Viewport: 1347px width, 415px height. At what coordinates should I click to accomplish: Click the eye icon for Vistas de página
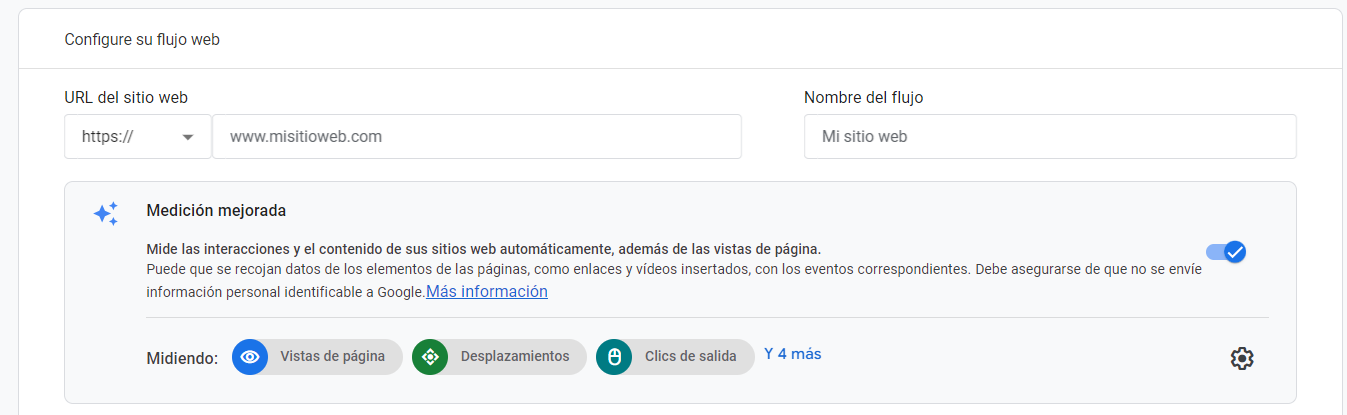250,357
